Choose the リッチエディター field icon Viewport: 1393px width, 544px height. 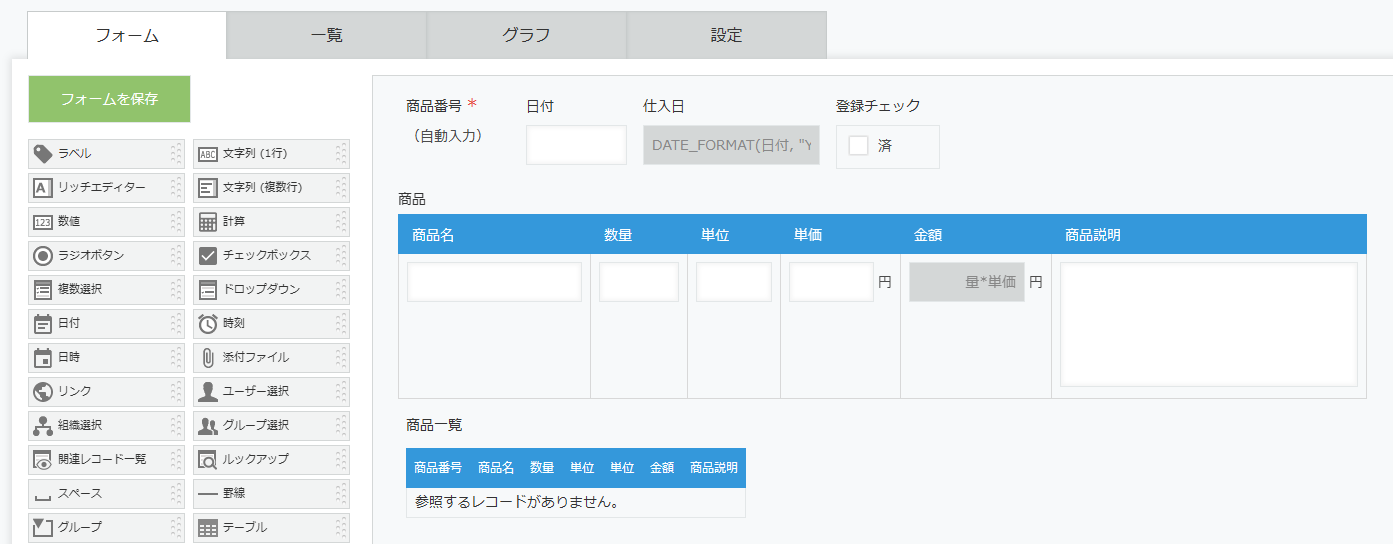[x=43, y=188]
